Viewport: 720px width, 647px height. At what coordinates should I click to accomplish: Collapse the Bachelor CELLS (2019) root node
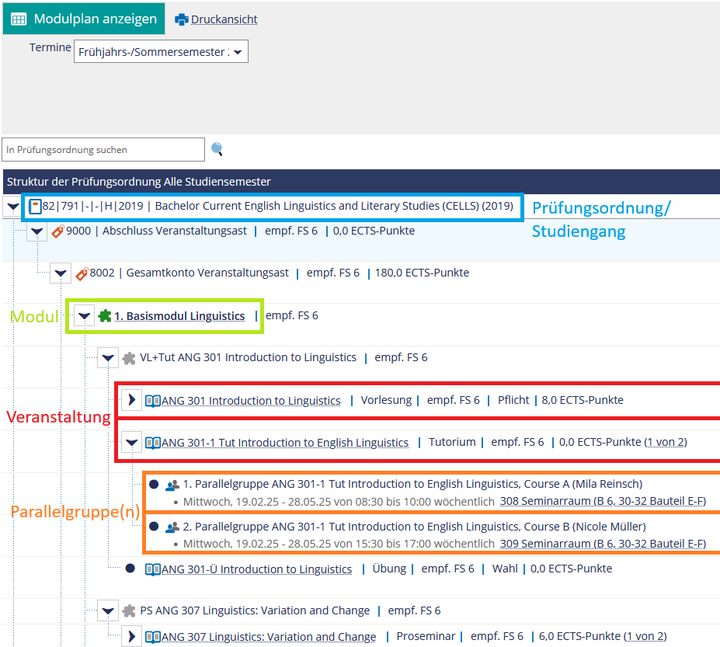click(13, 206)
